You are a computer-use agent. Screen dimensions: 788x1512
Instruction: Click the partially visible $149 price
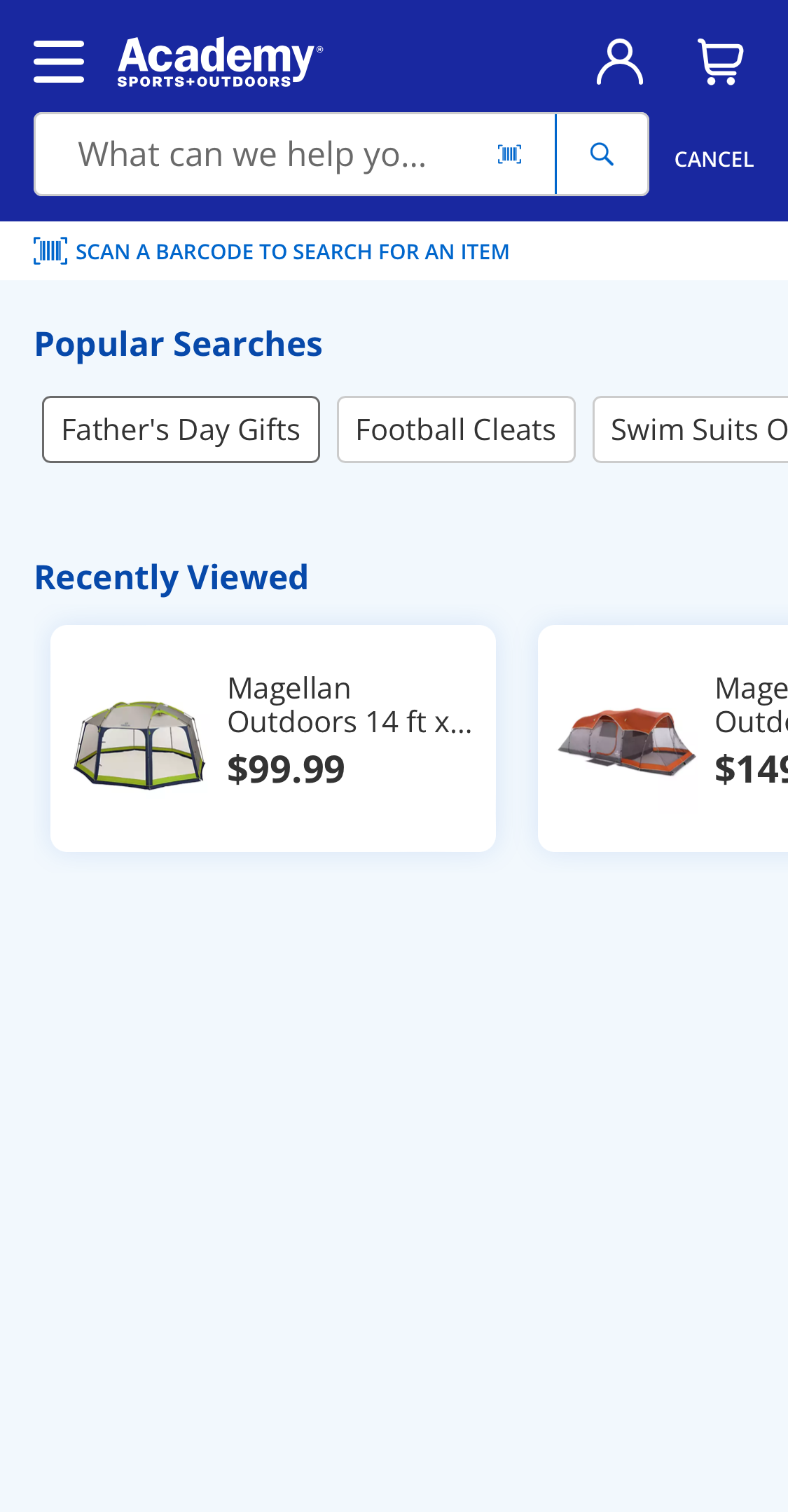coord(751,769)
